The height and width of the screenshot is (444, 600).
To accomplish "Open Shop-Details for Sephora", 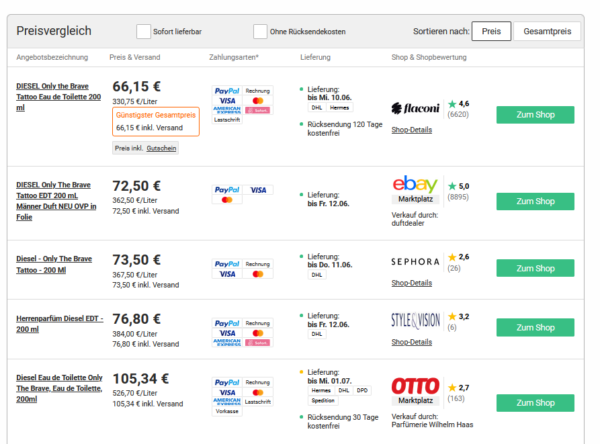I will click(412, 283).
